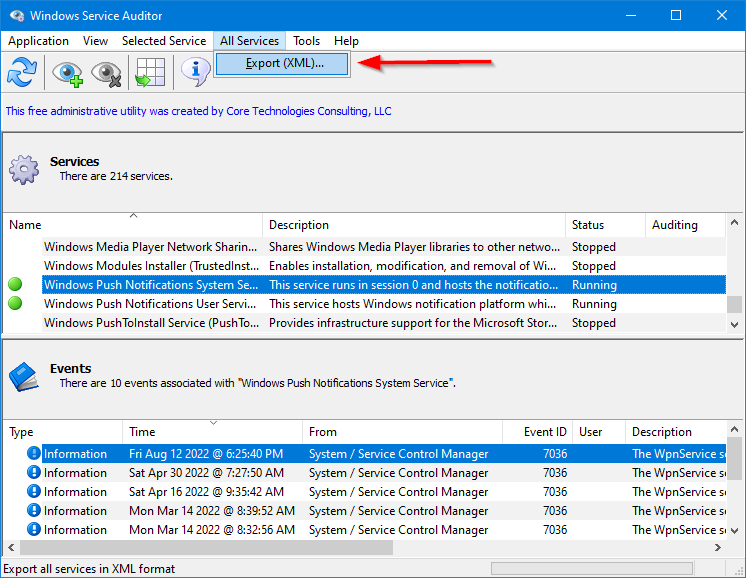746x578 pixels.
Task: Click info icon on Apr 30 2022 event
Action: click(x=34, y=472)
